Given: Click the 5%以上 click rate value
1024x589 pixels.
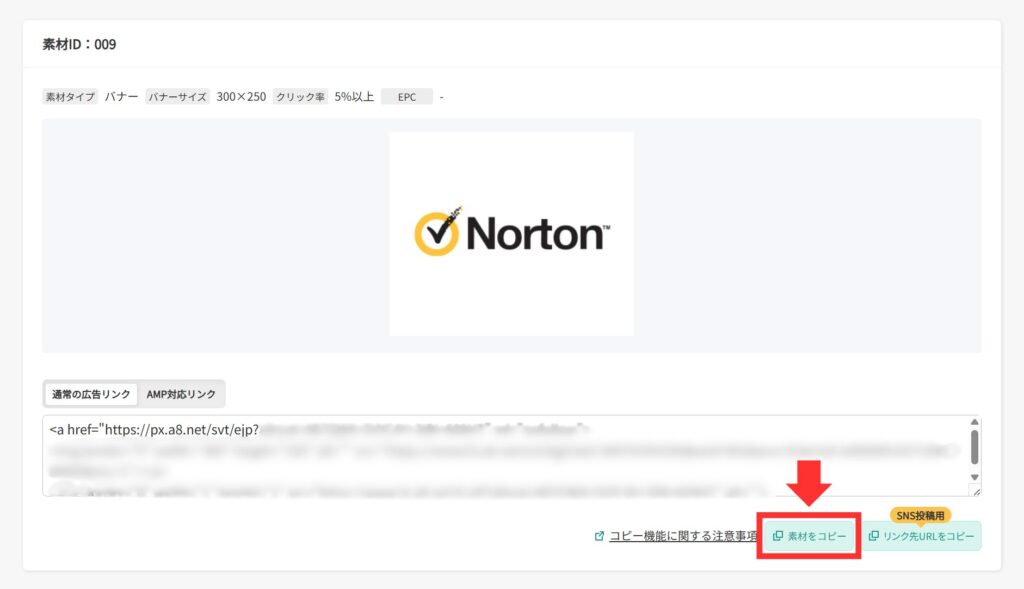Looking at the screenshot, I should [354, 97].
